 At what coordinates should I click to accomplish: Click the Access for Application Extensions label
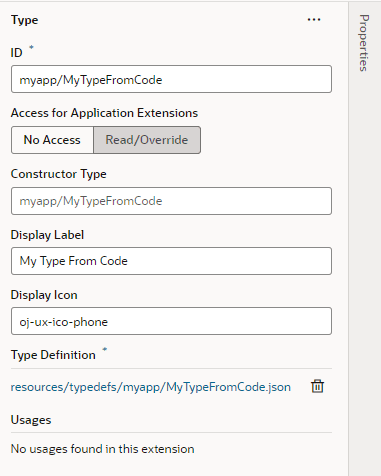[104, 113]
